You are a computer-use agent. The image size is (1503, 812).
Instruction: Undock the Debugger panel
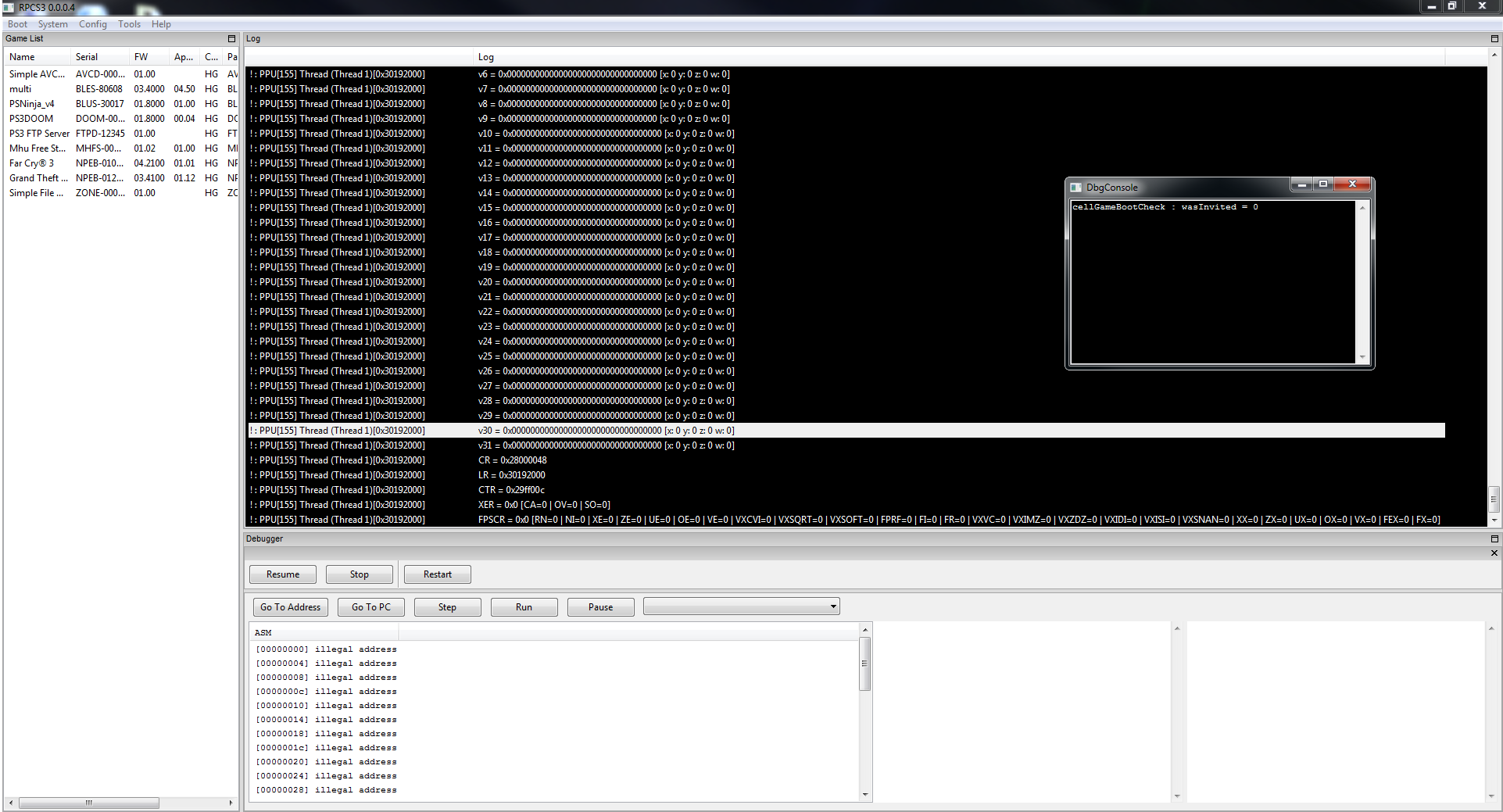[1494, 538]
